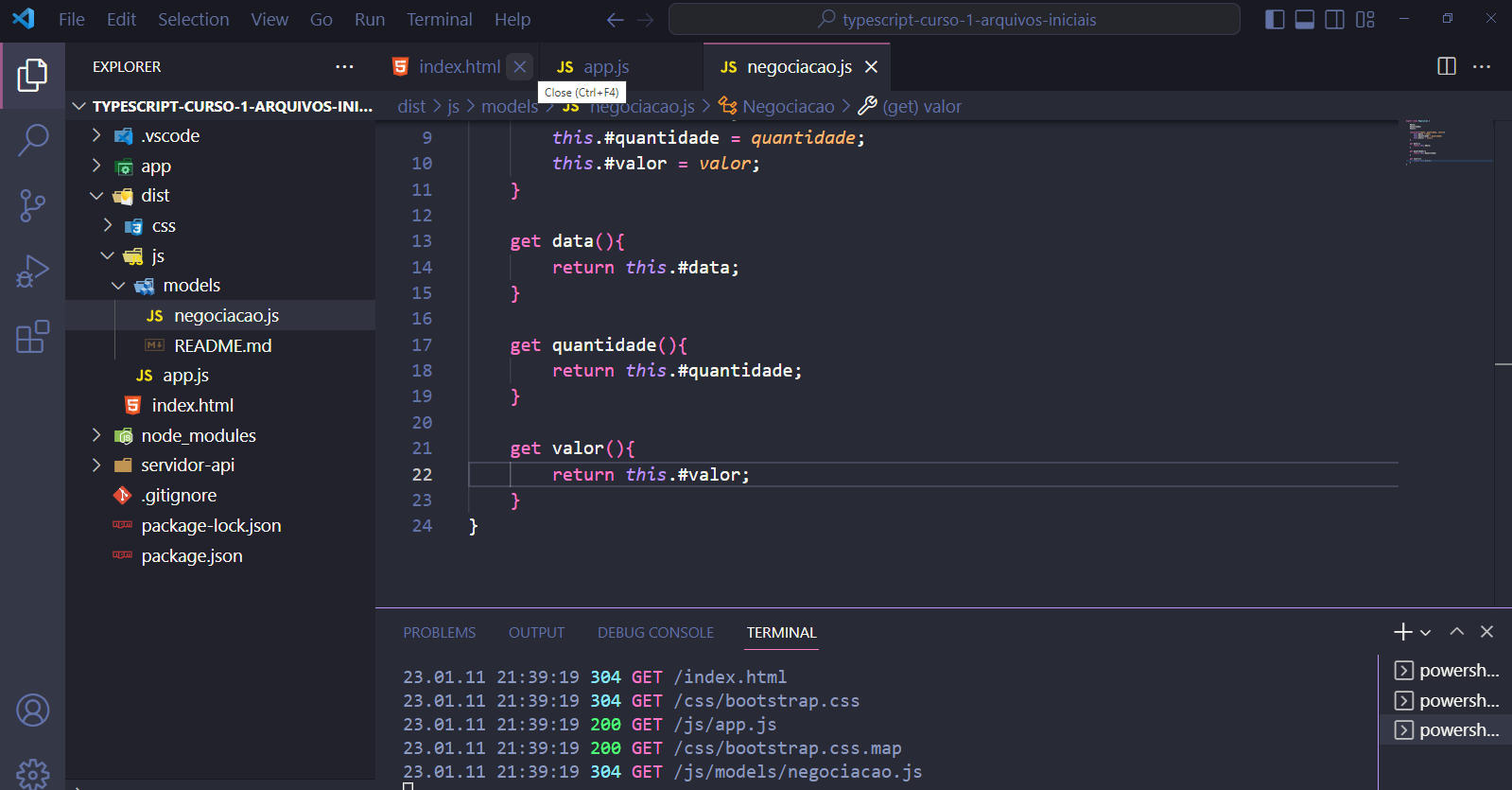This screenshot has width=1512, height=790.
Task: Open the Help menu
Action: click(513, 19)
